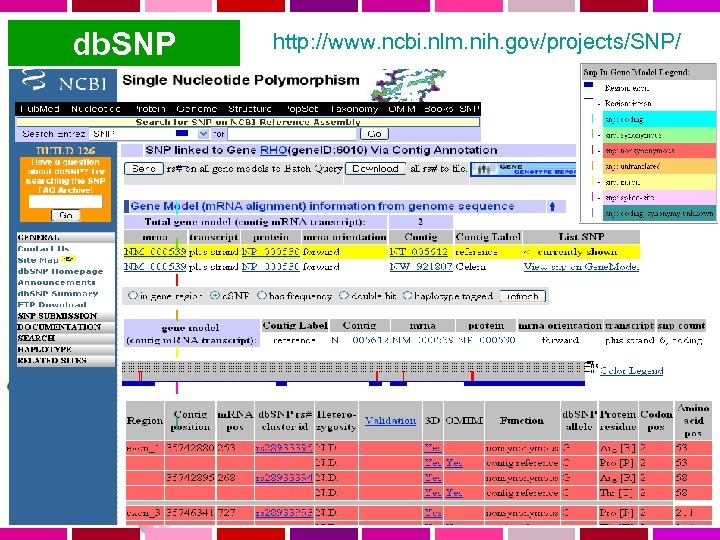
Task: Open Nucleotide in the black nav bar
Action: [x=96, y=109]
